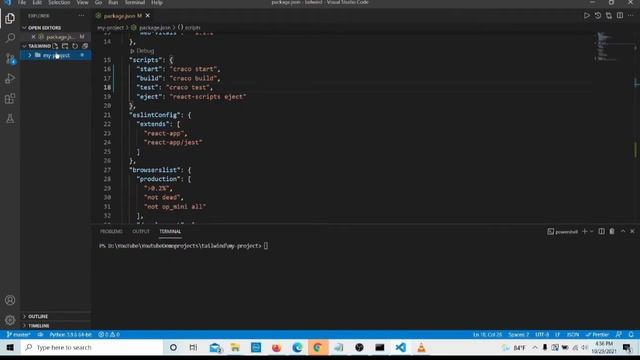Click scripts in the breadcrumb
Viewport: 640px width, 360px height.
point(193,27)
